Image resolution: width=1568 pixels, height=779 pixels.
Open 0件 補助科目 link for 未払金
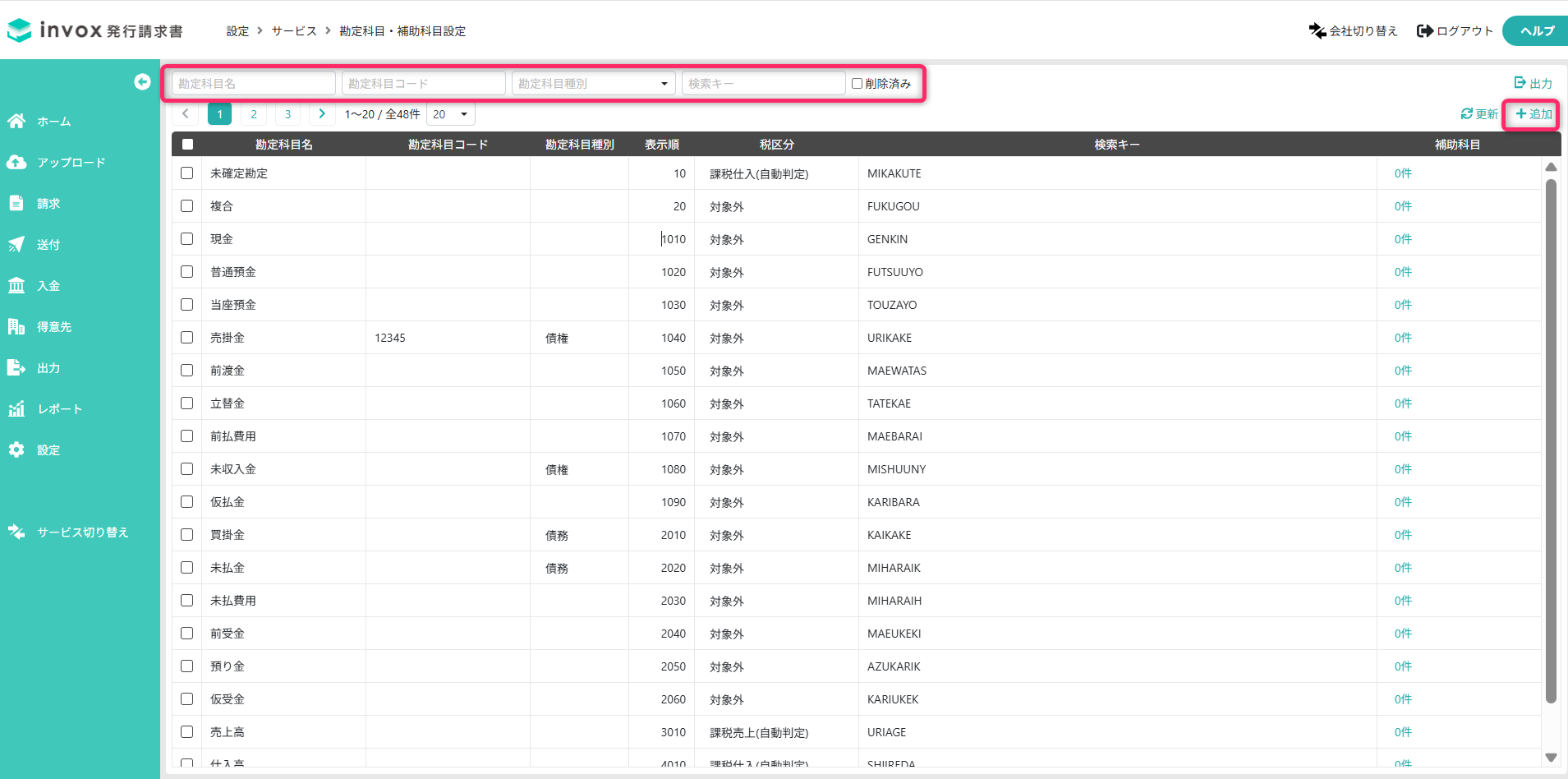[x=1403, y=568]
